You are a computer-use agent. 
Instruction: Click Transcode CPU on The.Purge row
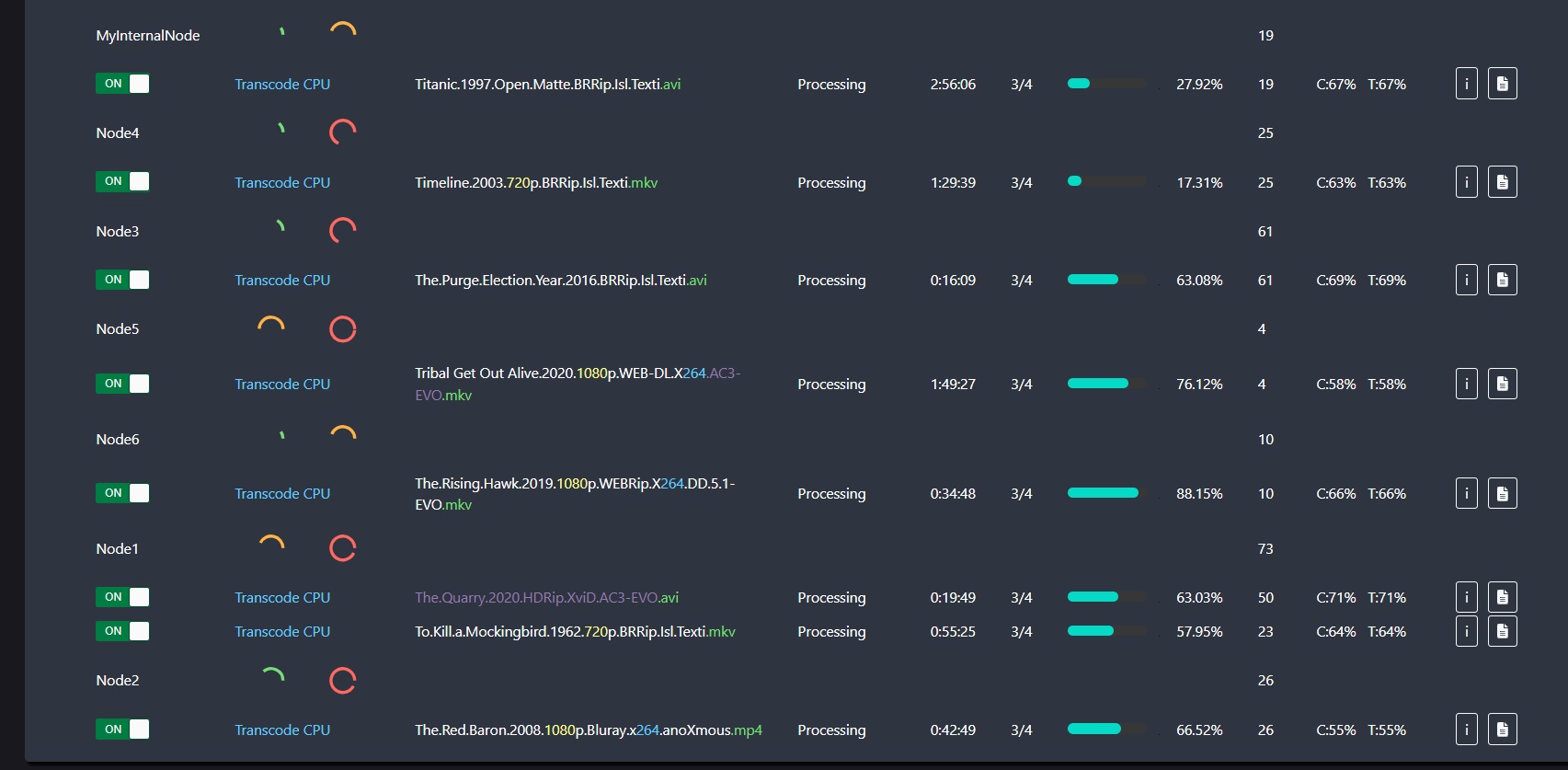click(x=282, y=281)
